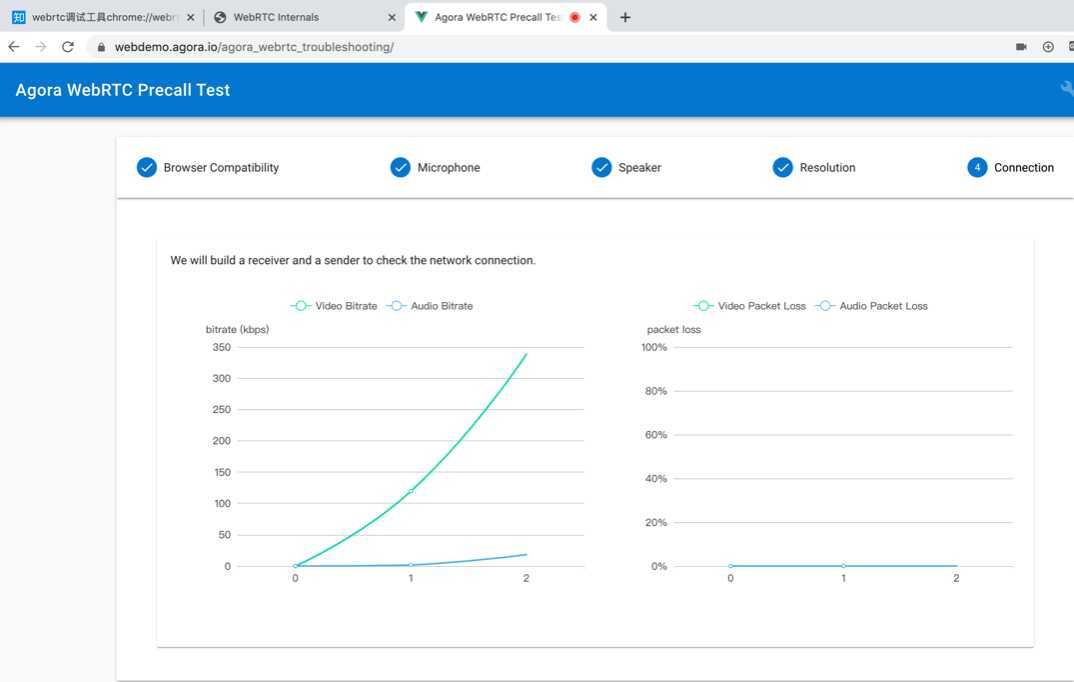
Task: Toggle Audio Packet Loss series in legend
Action: [871, 306]
